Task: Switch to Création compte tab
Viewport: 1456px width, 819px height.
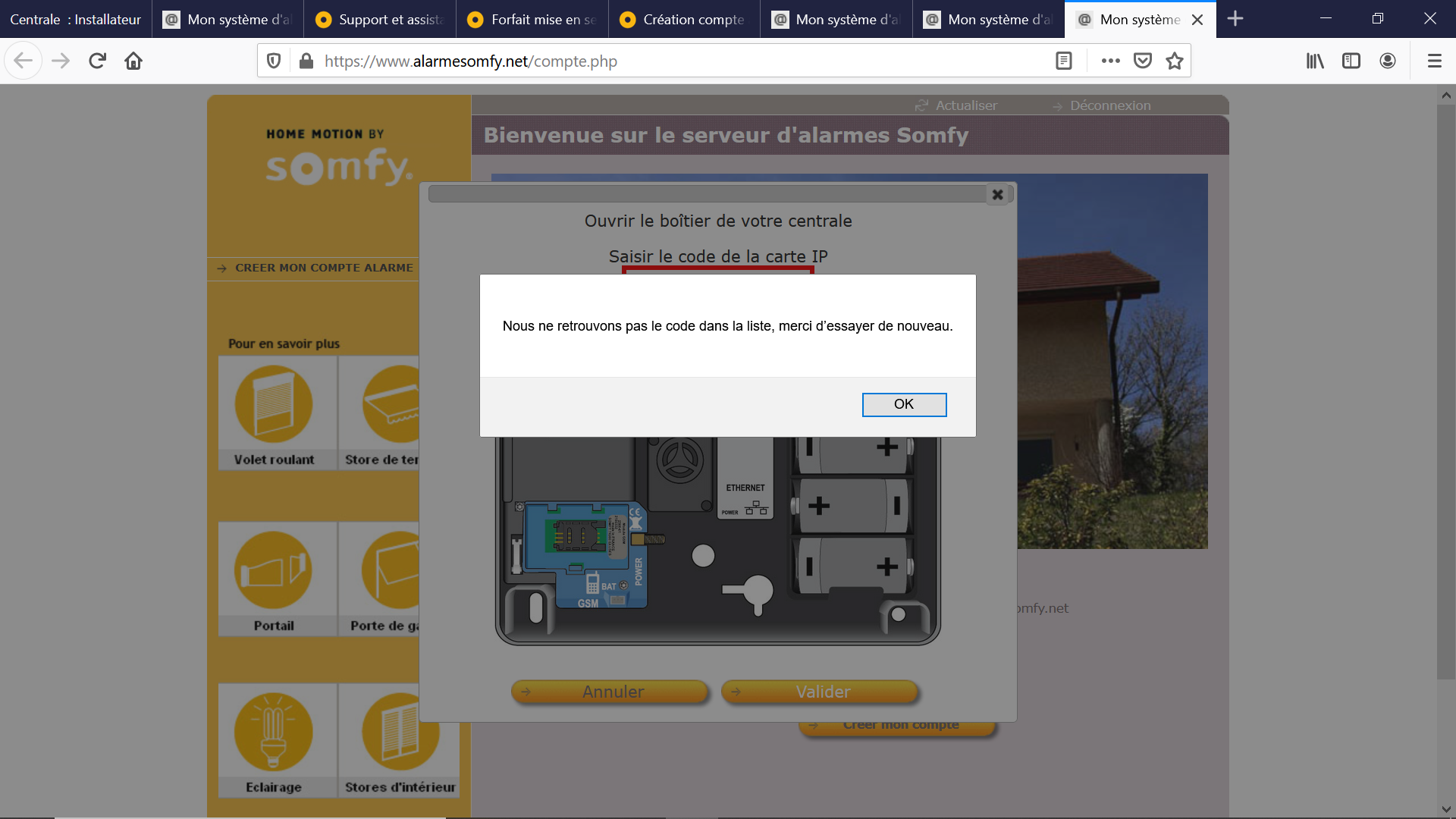Action: coord(684,19)
